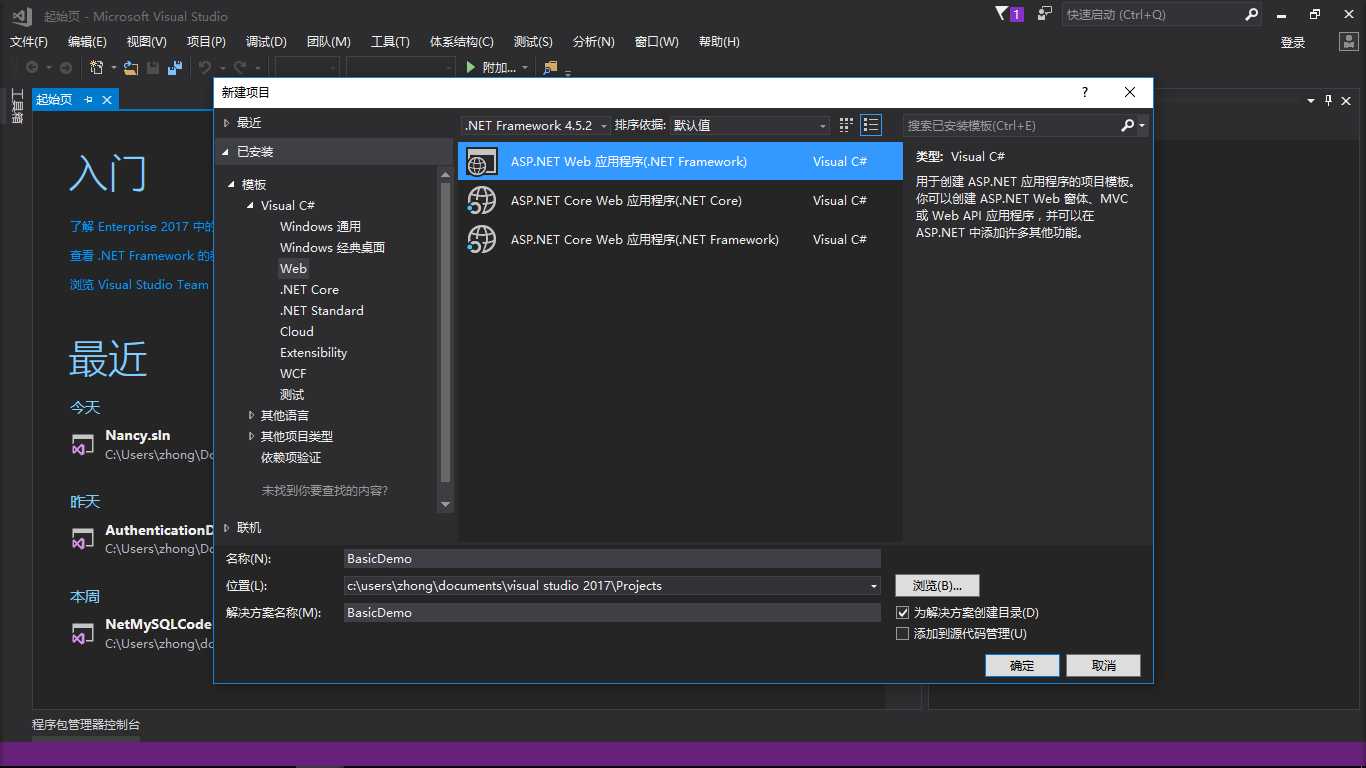Click the template search magnifier icon

click(1128, 125)
